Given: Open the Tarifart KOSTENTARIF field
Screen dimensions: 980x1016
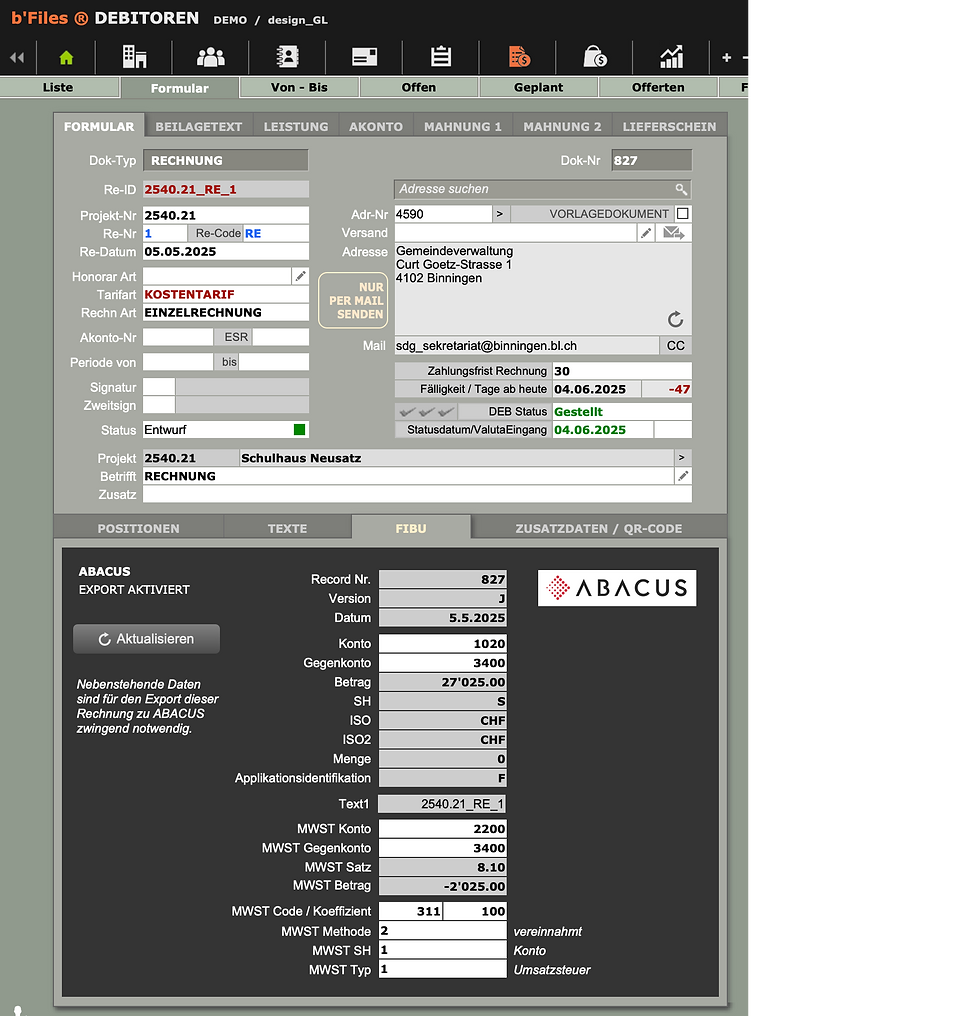Looking at the screenshot, I should pyautogui.click(x=226, y=294).
